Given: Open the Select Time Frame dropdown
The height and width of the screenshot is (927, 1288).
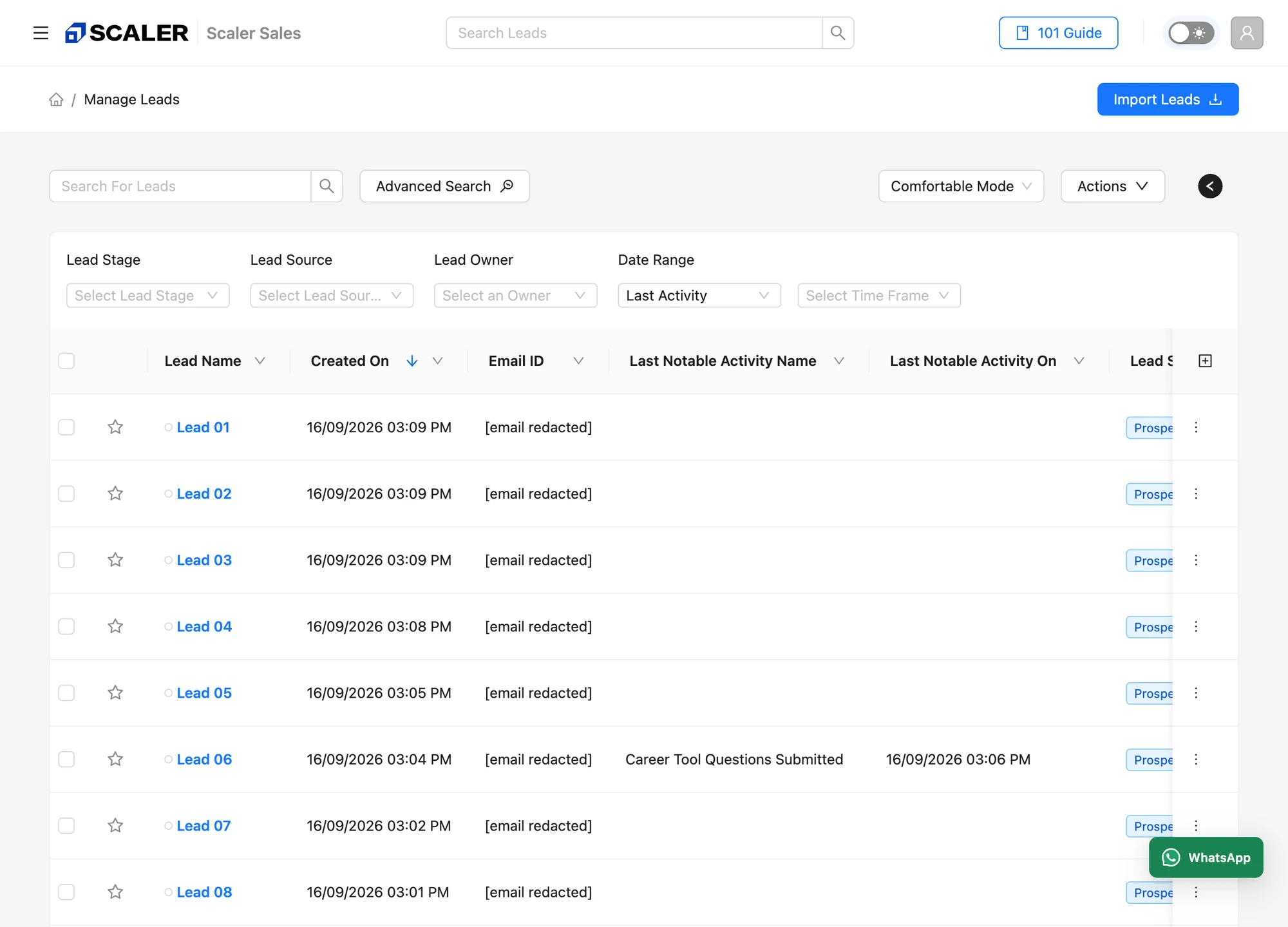Looking at the screenshot, I should 879,296.
